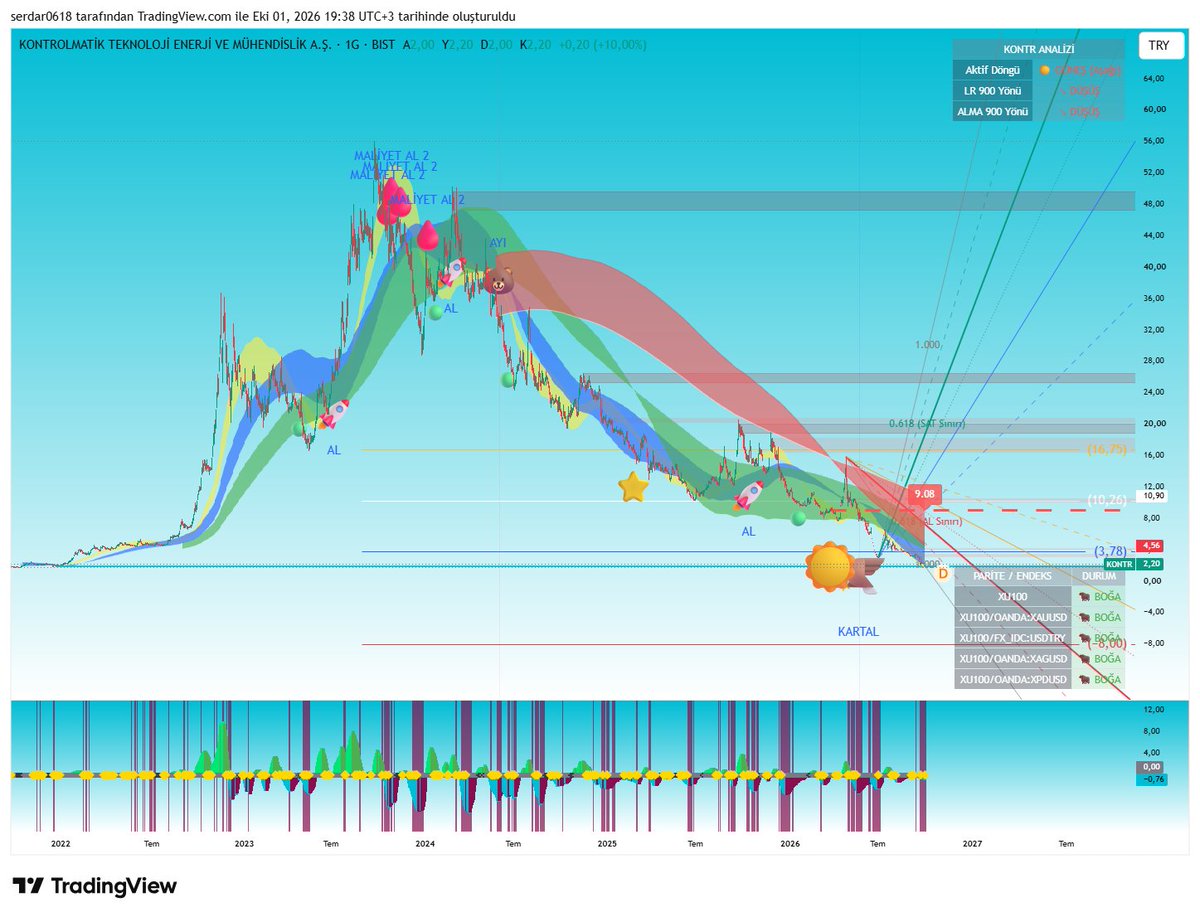1200x917 pixels.
Task: Click the -0,76 indicator value label
Action: click(x=1151, y=779)
